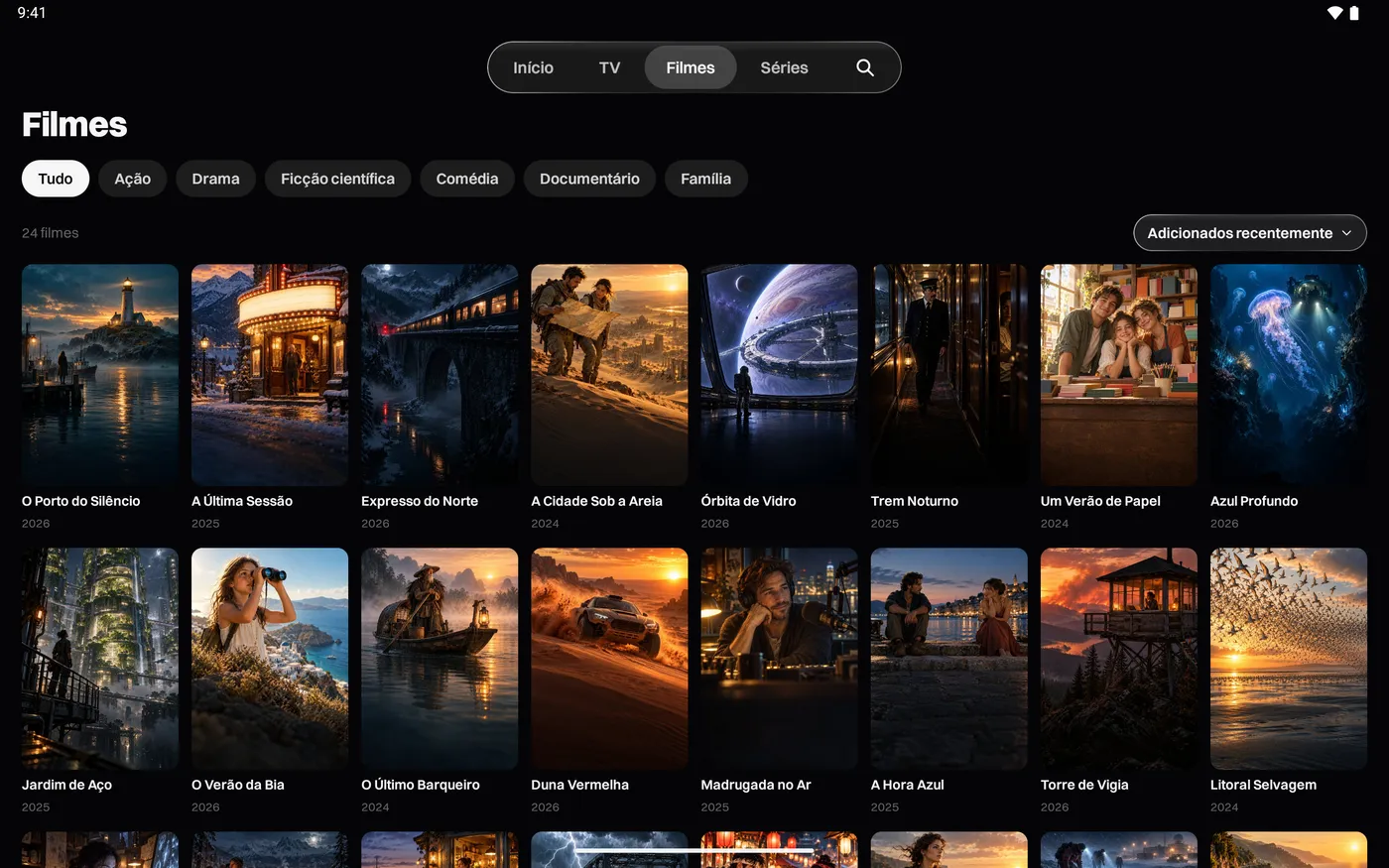Click the "Duna Vermelha" title text
Viewport: 1389px width, 868px height.
[579, 785]
